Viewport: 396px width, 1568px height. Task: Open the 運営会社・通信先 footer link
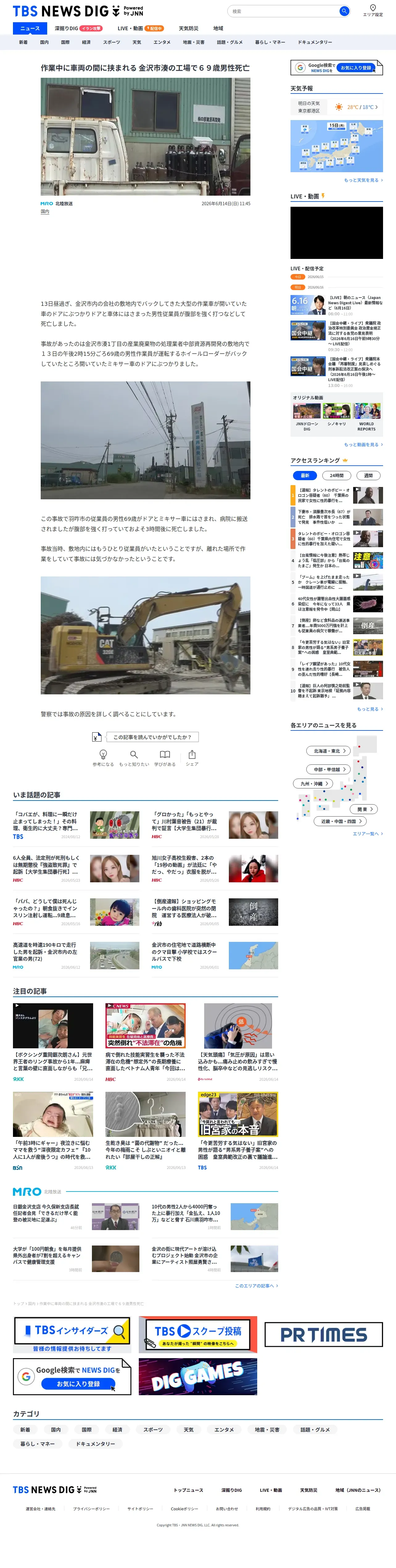[x=40, y=1509]
